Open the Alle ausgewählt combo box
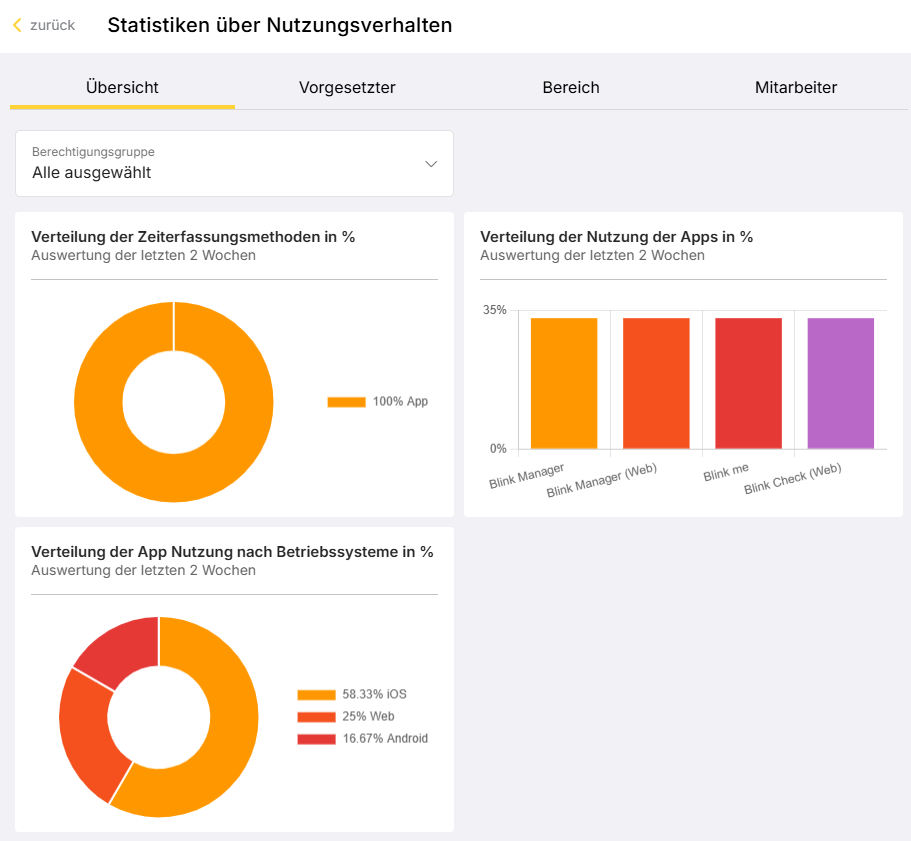This screenshot has width=911, height=841. tap(234, 164)
